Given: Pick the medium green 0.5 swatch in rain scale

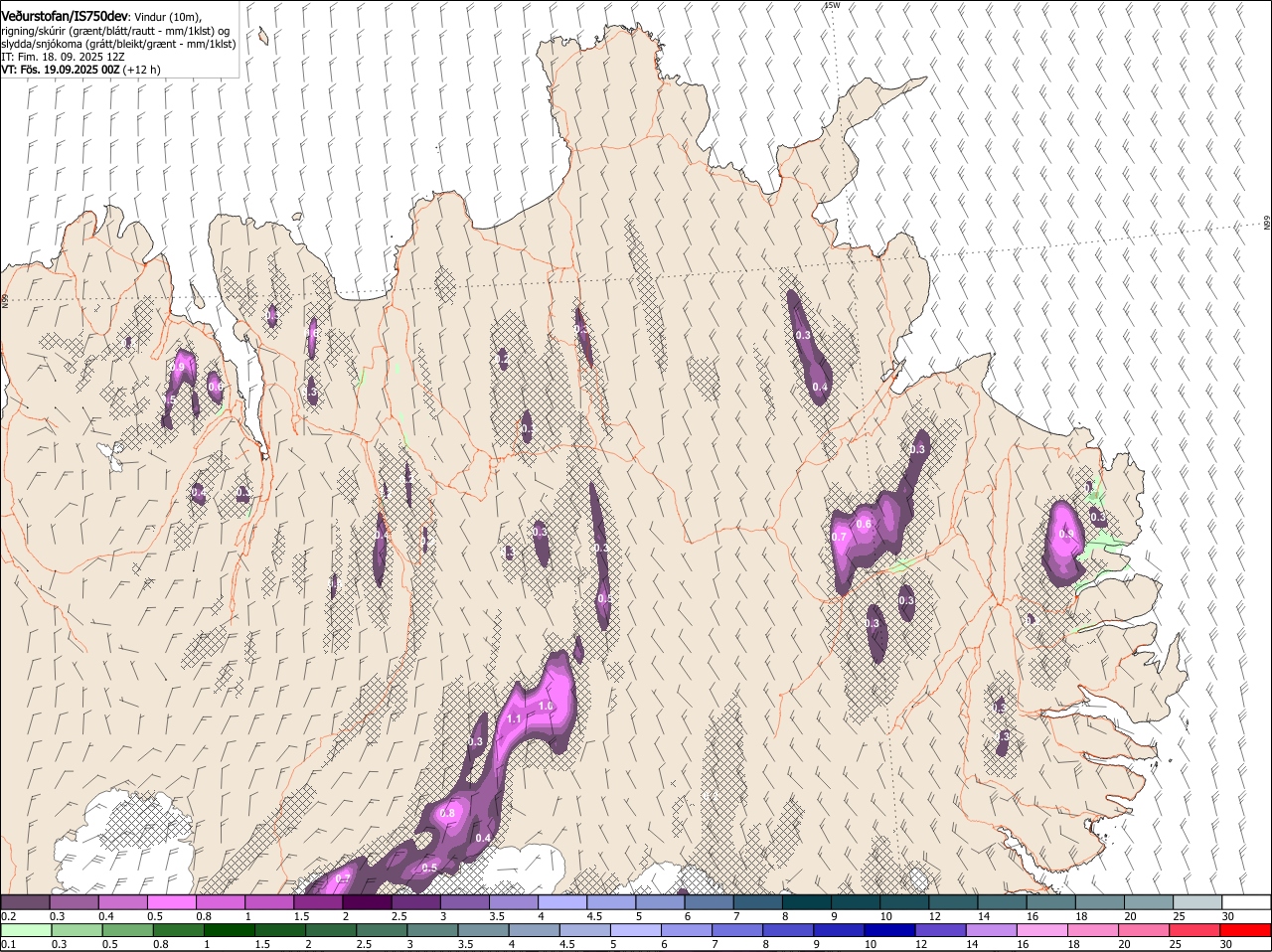Looking at the screenshot, I should click(x=127, y=930).
